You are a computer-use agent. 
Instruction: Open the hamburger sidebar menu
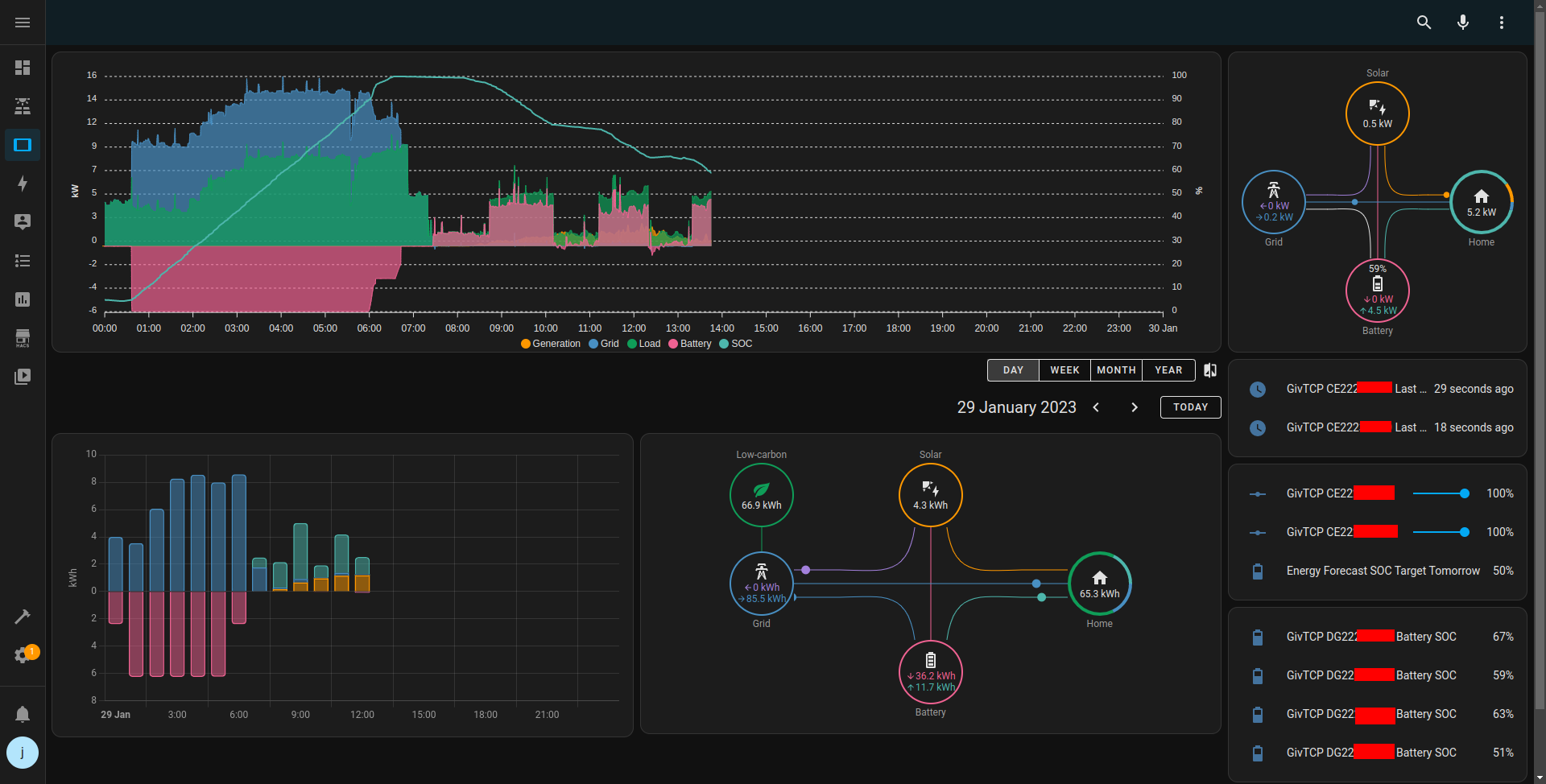coord(23,23)
